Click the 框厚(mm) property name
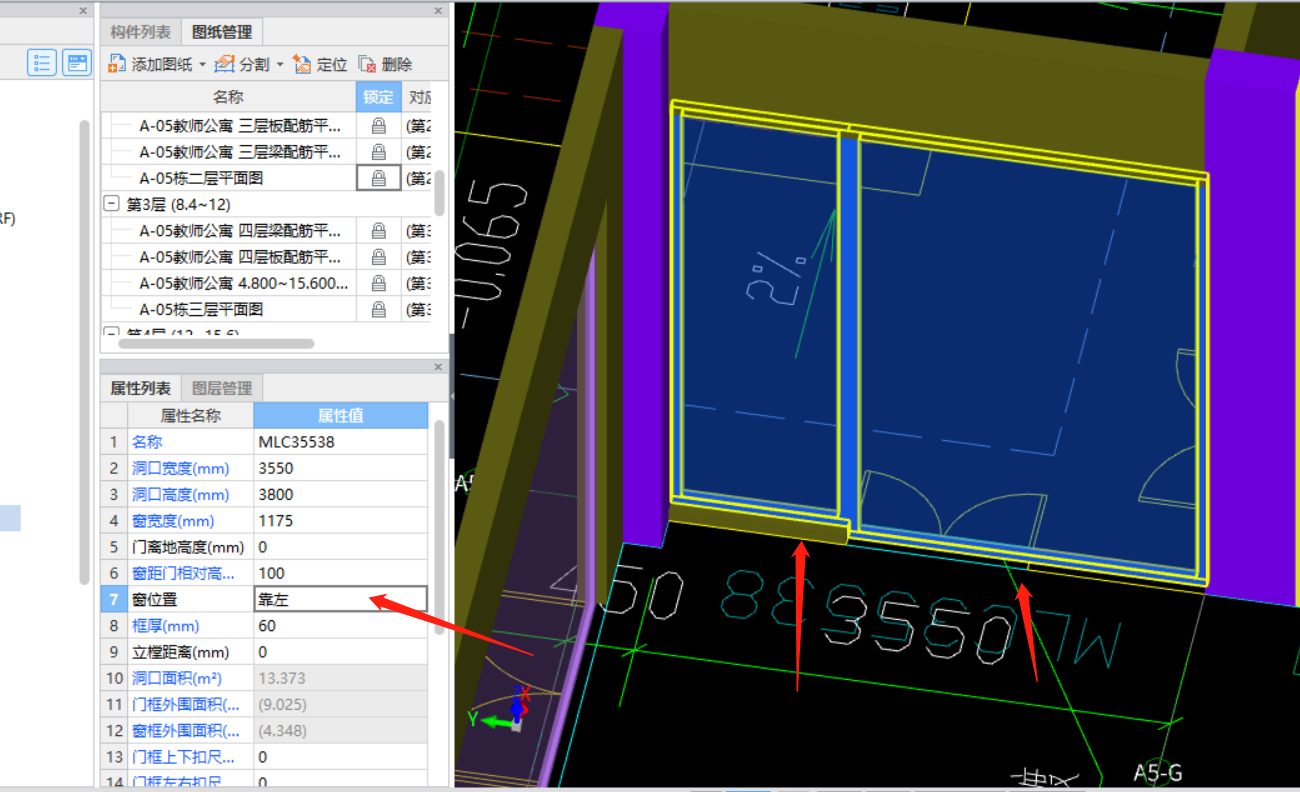The height and width of the screenshot is (792, 1300). [166, 626]
